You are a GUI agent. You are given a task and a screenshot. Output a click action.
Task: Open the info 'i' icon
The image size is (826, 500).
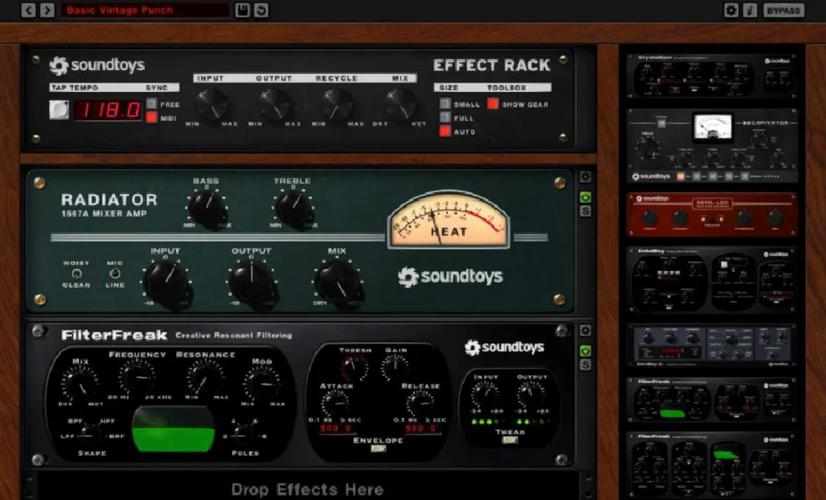[750, 10]
